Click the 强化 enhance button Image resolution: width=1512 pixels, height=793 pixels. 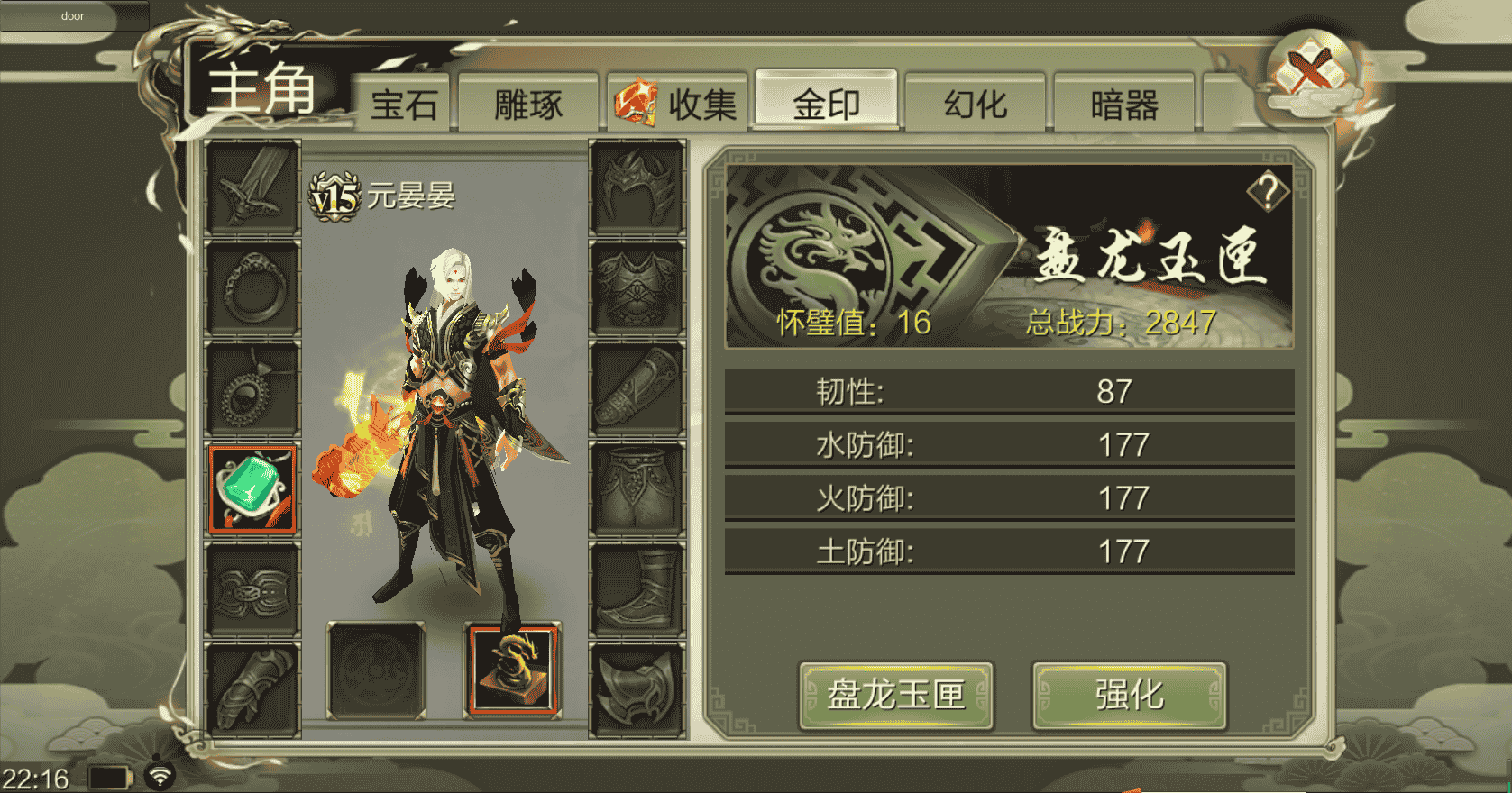click(x=1129, y=695)
